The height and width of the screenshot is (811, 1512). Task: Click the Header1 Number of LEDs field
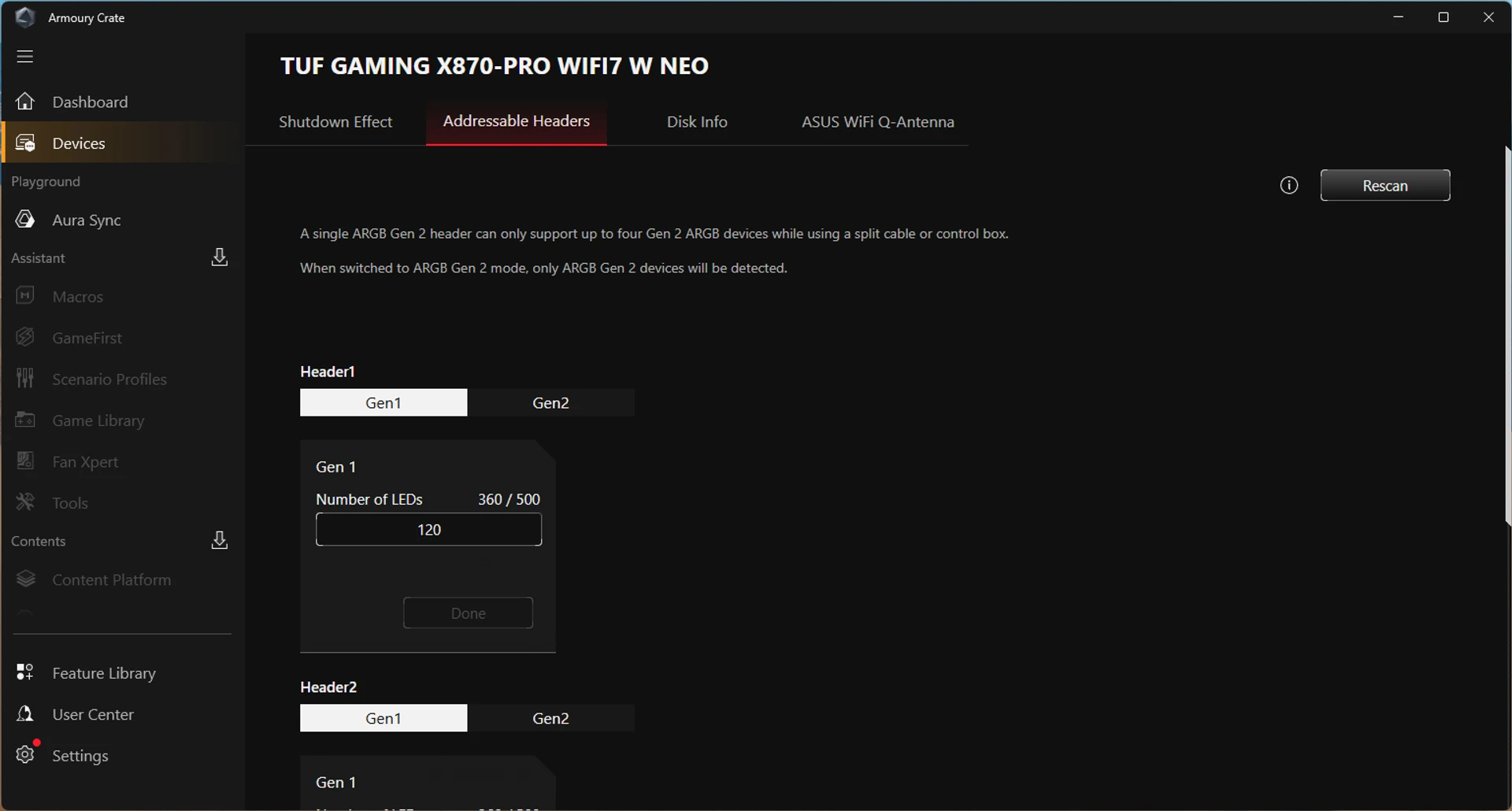click(429, 530)
